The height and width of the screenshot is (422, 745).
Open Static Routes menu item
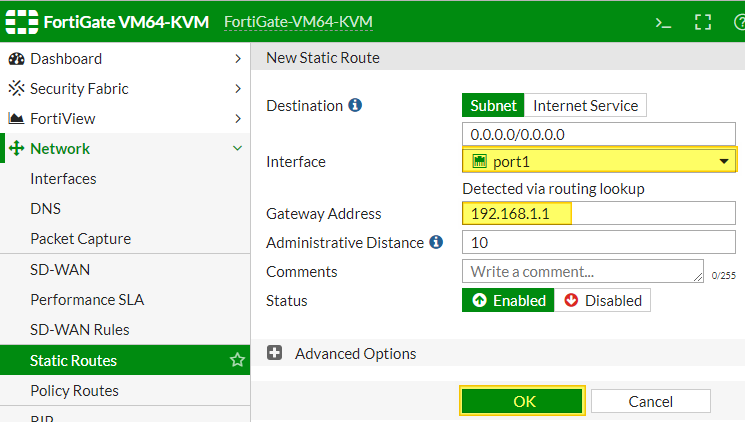[125, 360]
